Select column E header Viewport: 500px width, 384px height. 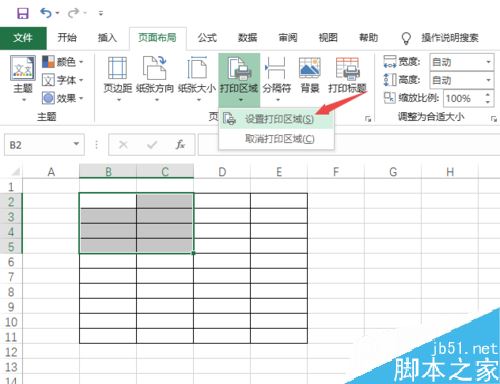pos(279,172)
